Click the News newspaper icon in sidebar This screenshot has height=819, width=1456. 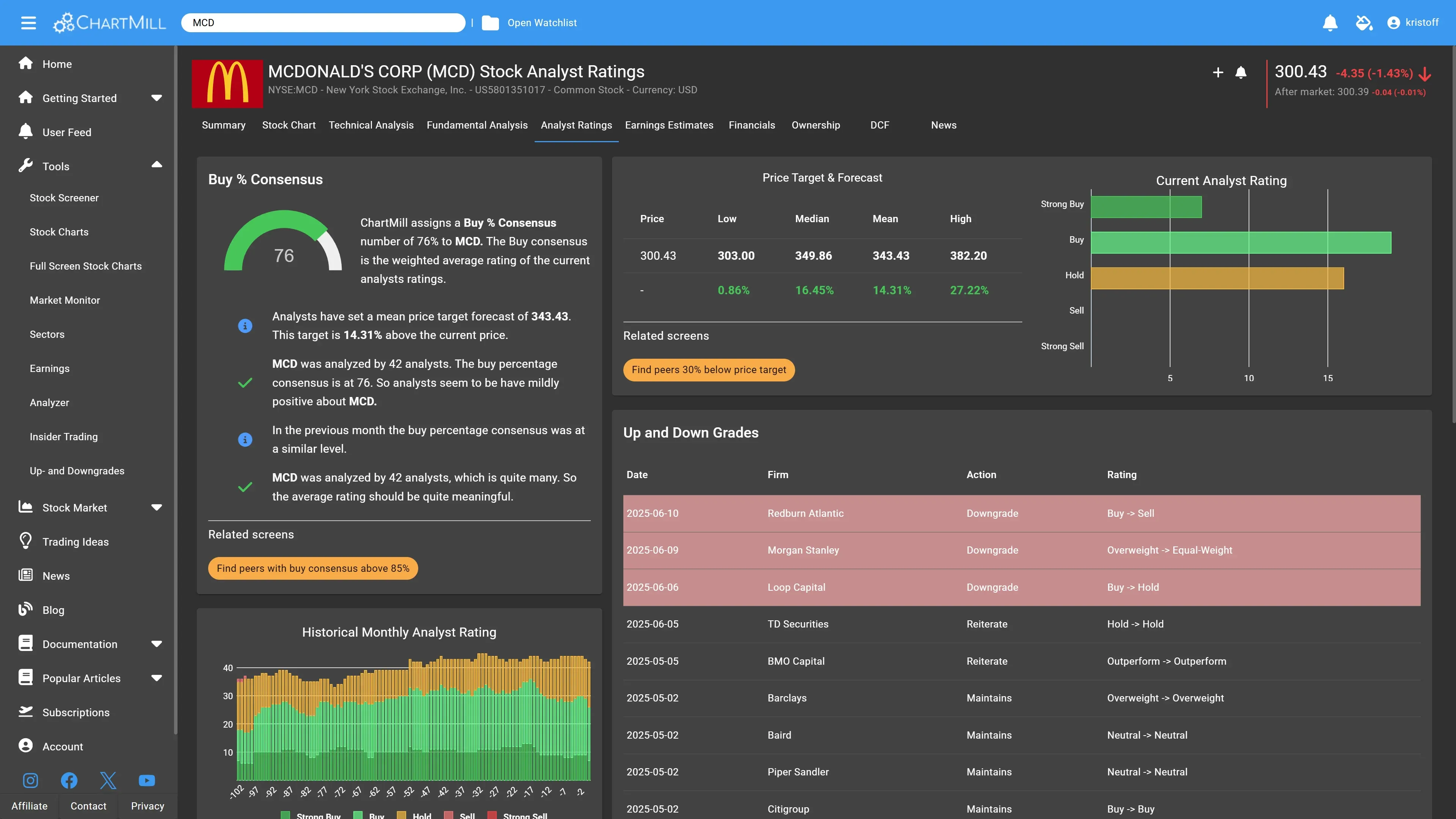25,576
